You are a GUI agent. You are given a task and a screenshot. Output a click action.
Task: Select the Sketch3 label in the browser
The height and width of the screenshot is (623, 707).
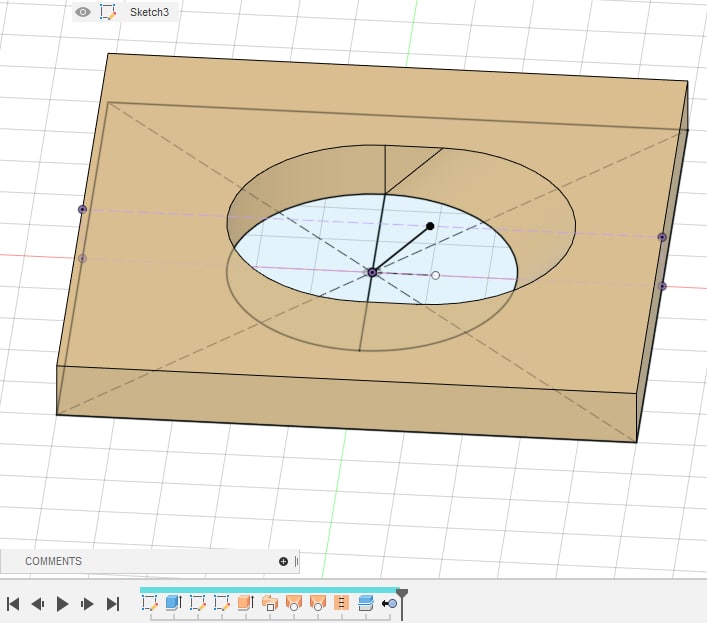click(x=149, y=12)
